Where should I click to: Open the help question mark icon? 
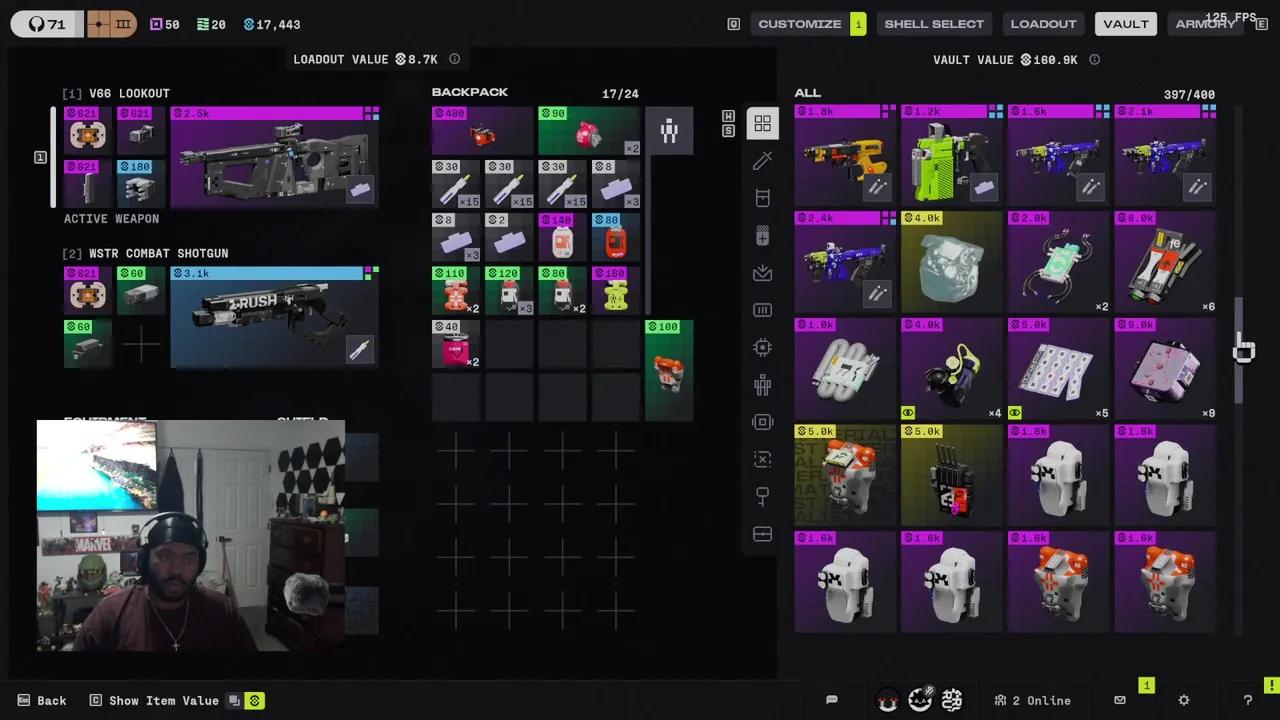[1247, 700]
